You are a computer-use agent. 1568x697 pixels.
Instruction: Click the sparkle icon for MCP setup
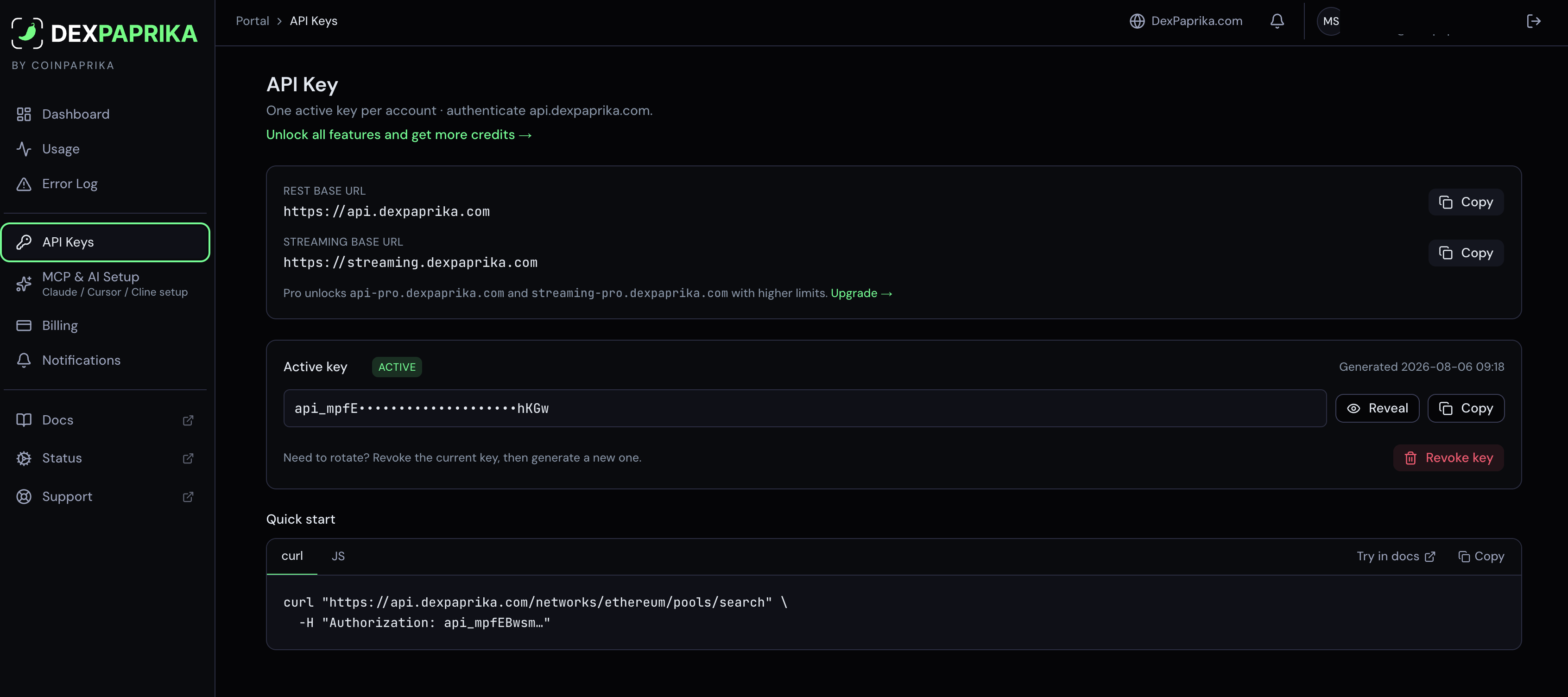(x=24, y=284)
